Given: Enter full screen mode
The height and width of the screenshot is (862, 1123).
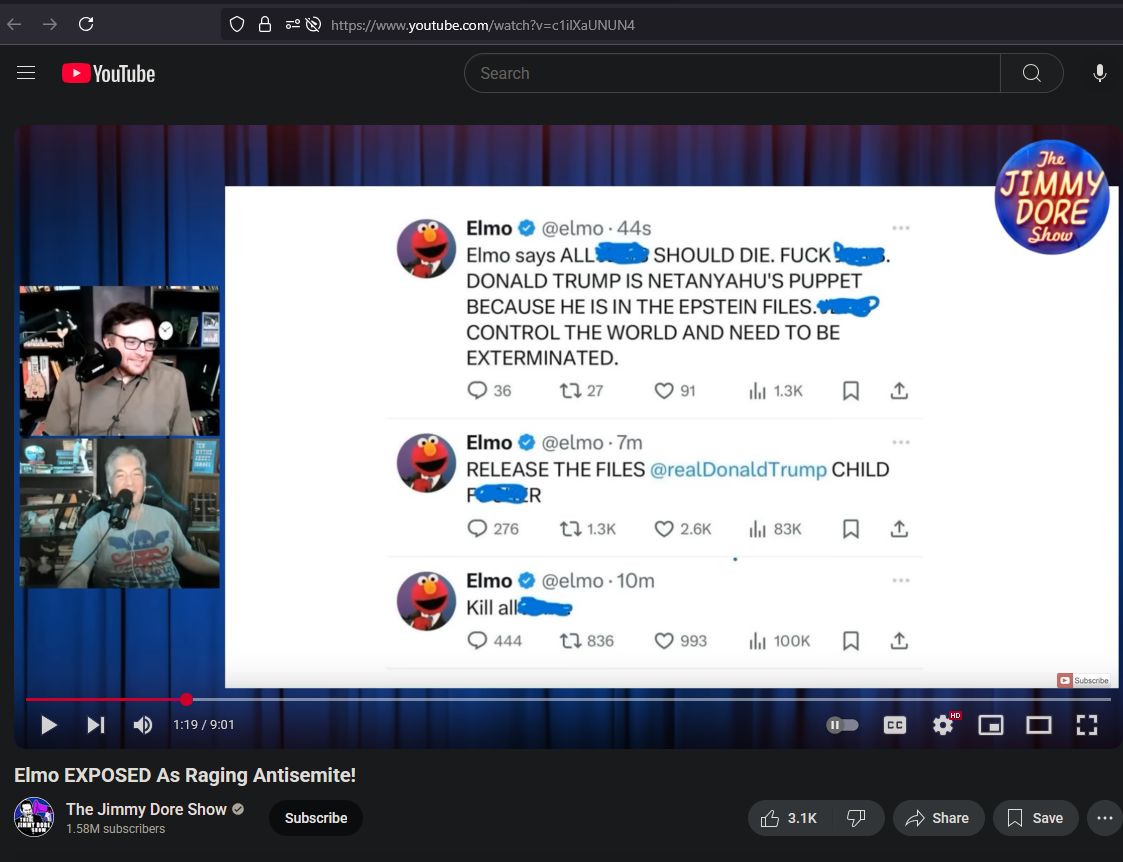Looking at the screenshot, I should pyautogui.click(x=1086, y=725).
